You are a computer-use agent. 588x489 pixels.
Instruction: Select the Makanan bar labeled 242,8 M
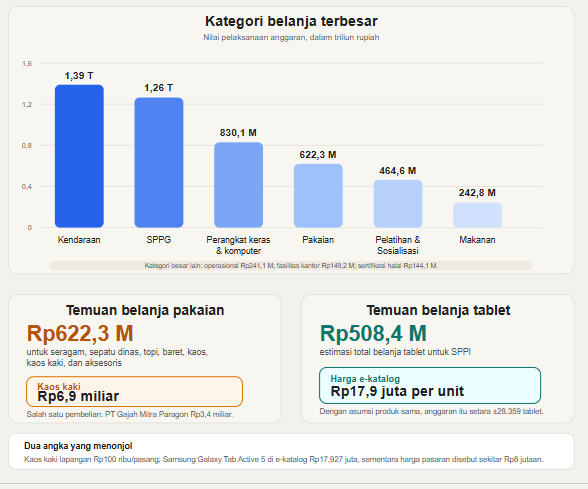pyautogui.click(x=477, y=215)
